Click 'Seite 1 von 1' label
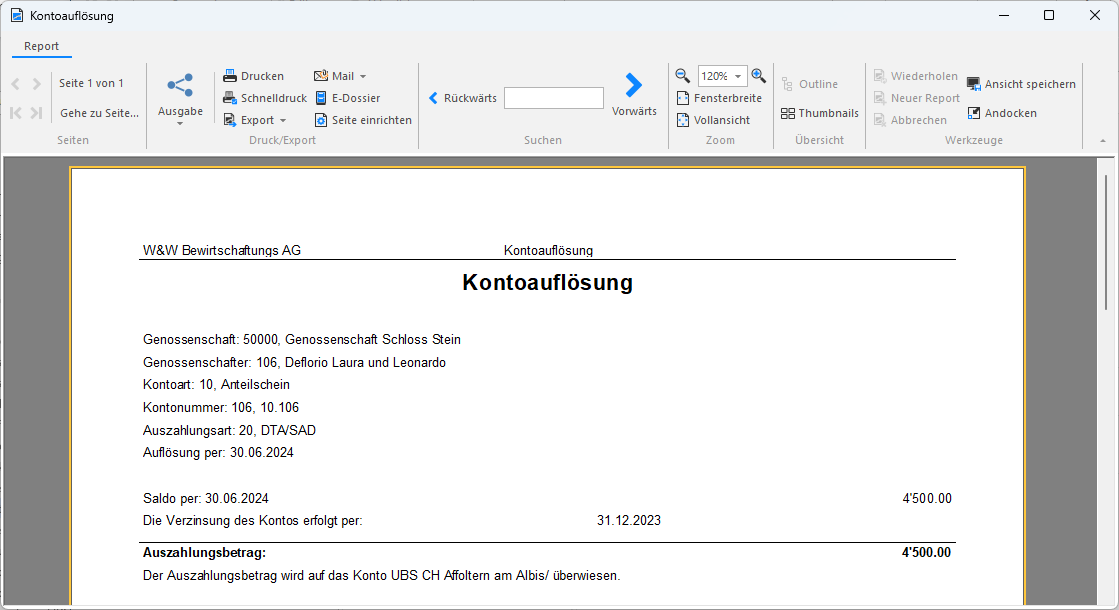The image size is (1119, 610). coord(91,83)
